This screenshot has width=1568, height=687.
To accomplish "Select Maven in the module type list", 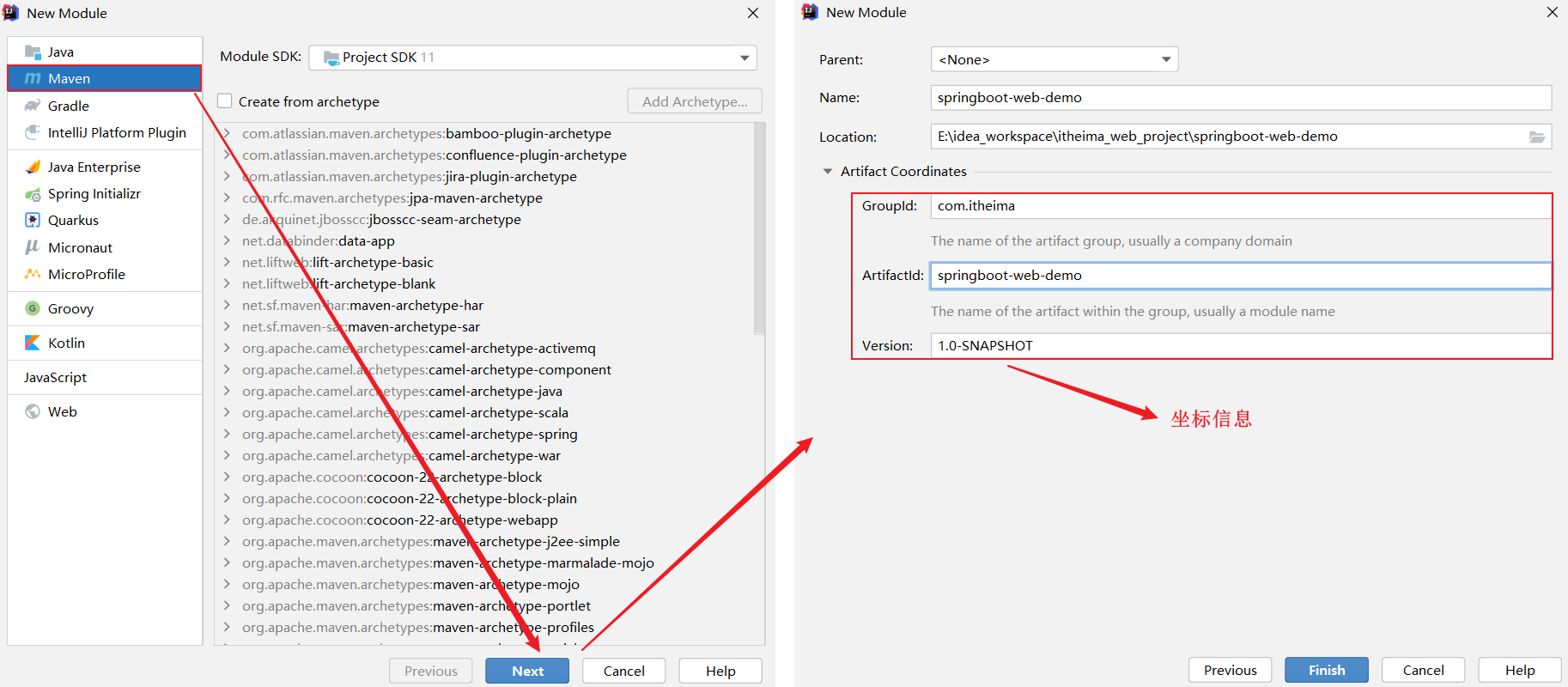I will pyautogui.click(x=69, y=78).
